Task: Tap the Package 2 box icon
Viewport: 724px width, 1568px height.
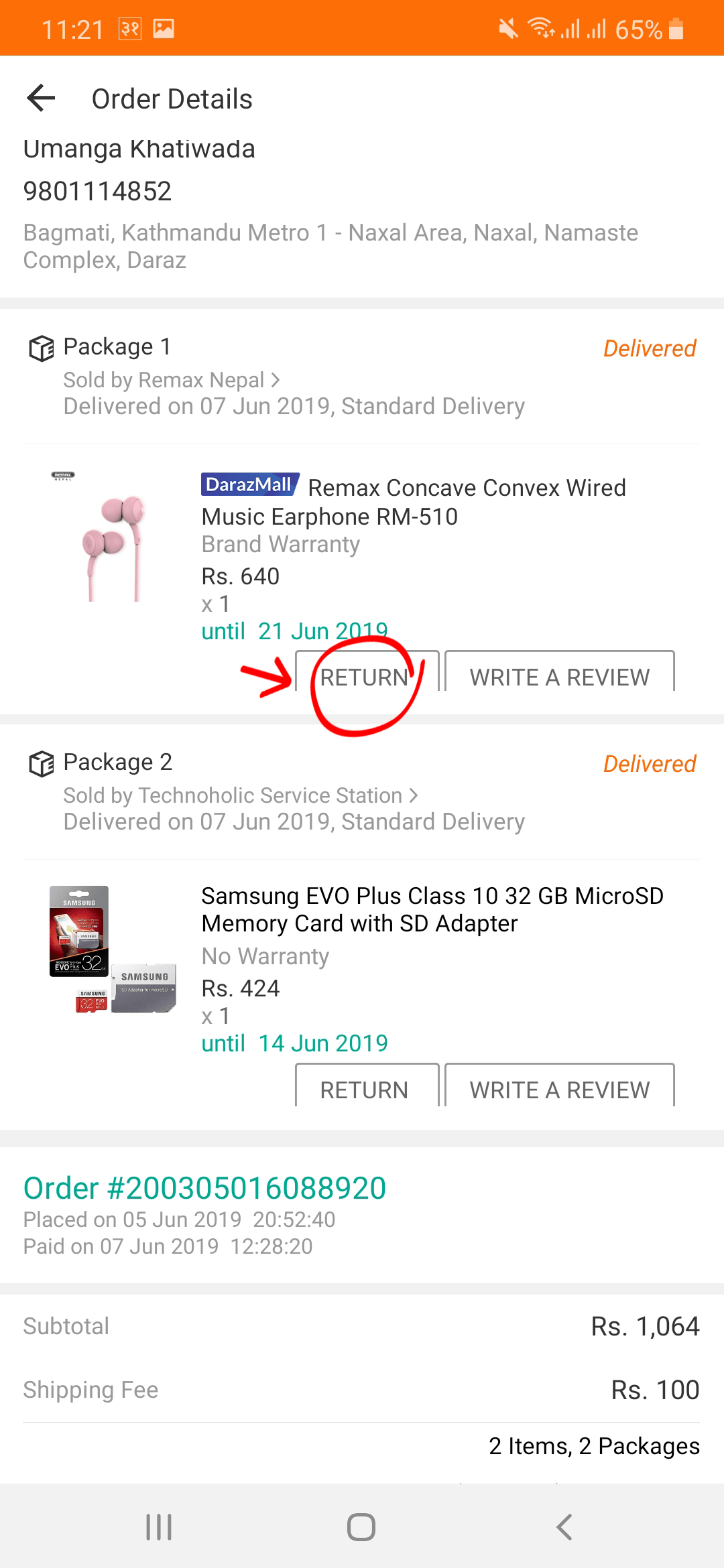Action: [x=40, y=763]
